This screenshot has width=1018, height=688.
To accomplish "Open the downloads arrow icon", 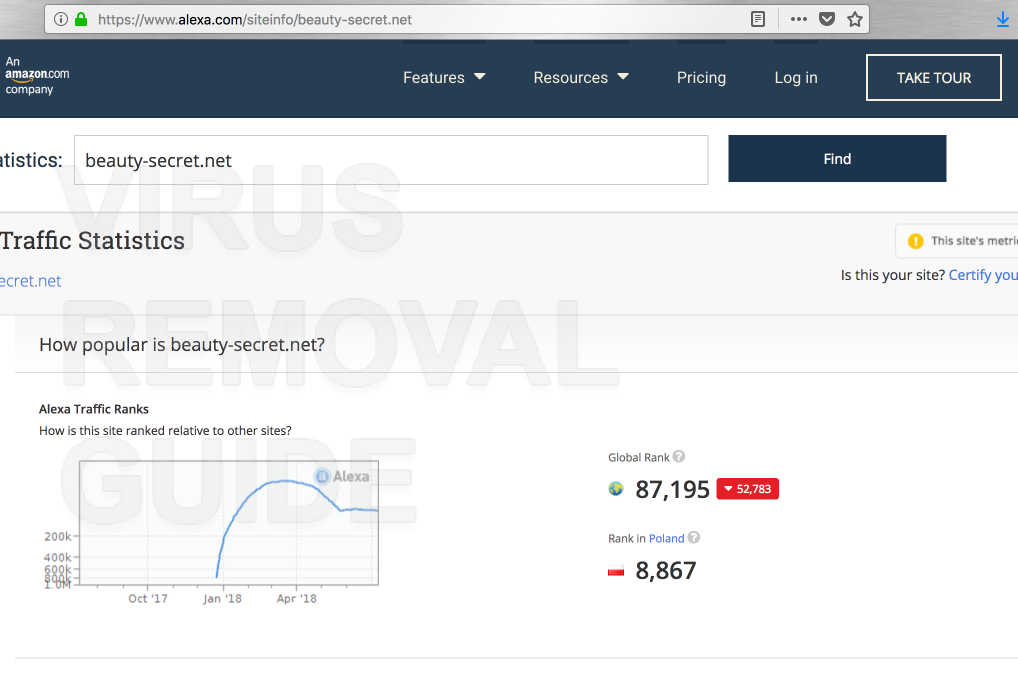I will tap(1002, 20).
